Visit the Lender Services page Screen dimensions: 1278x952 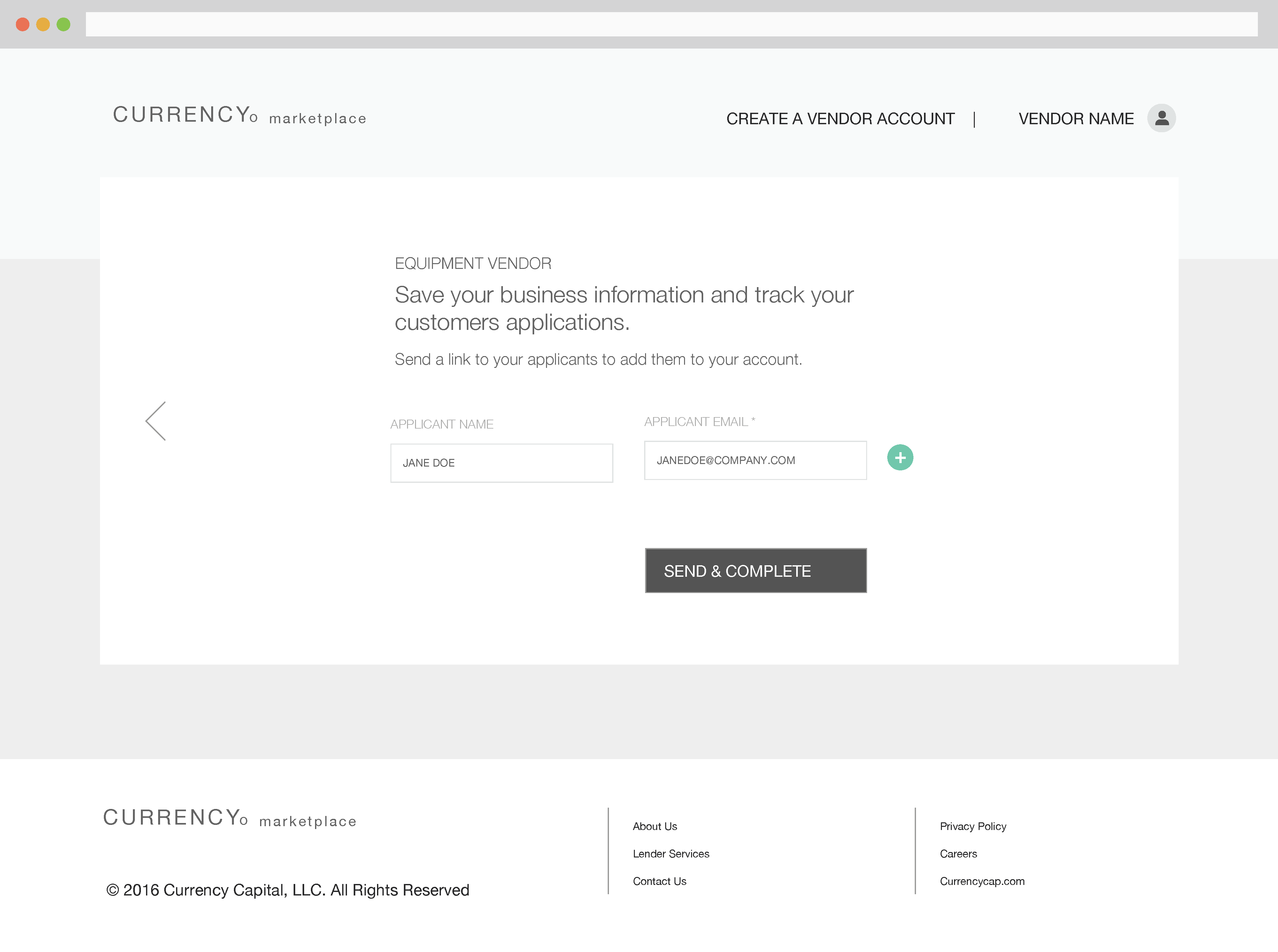671,853
